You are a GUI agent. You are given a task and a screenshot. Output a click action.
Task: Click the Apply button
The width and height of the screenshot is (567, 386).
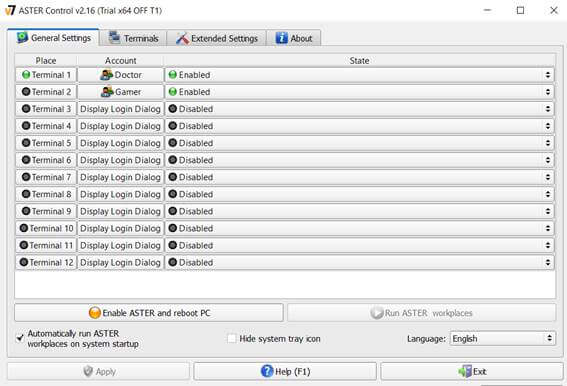pyautogui.click(x=98, y=372)
